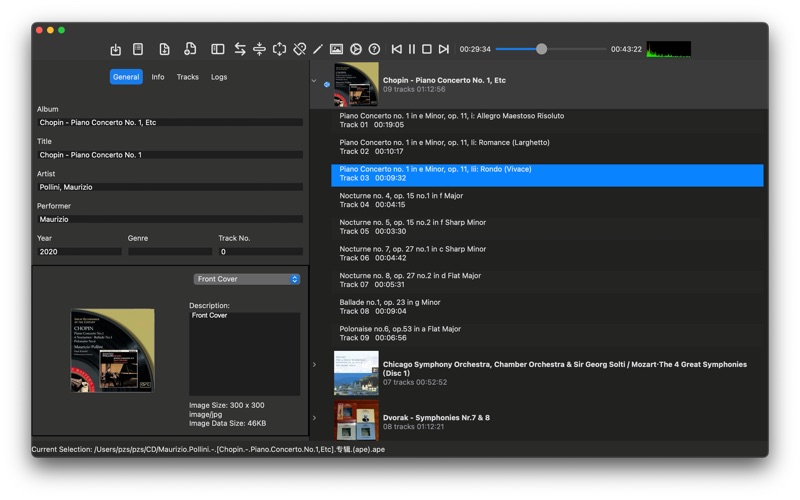Click the swap arrows toolbar icon
This screenshot has width=800, height=500.
240,49
